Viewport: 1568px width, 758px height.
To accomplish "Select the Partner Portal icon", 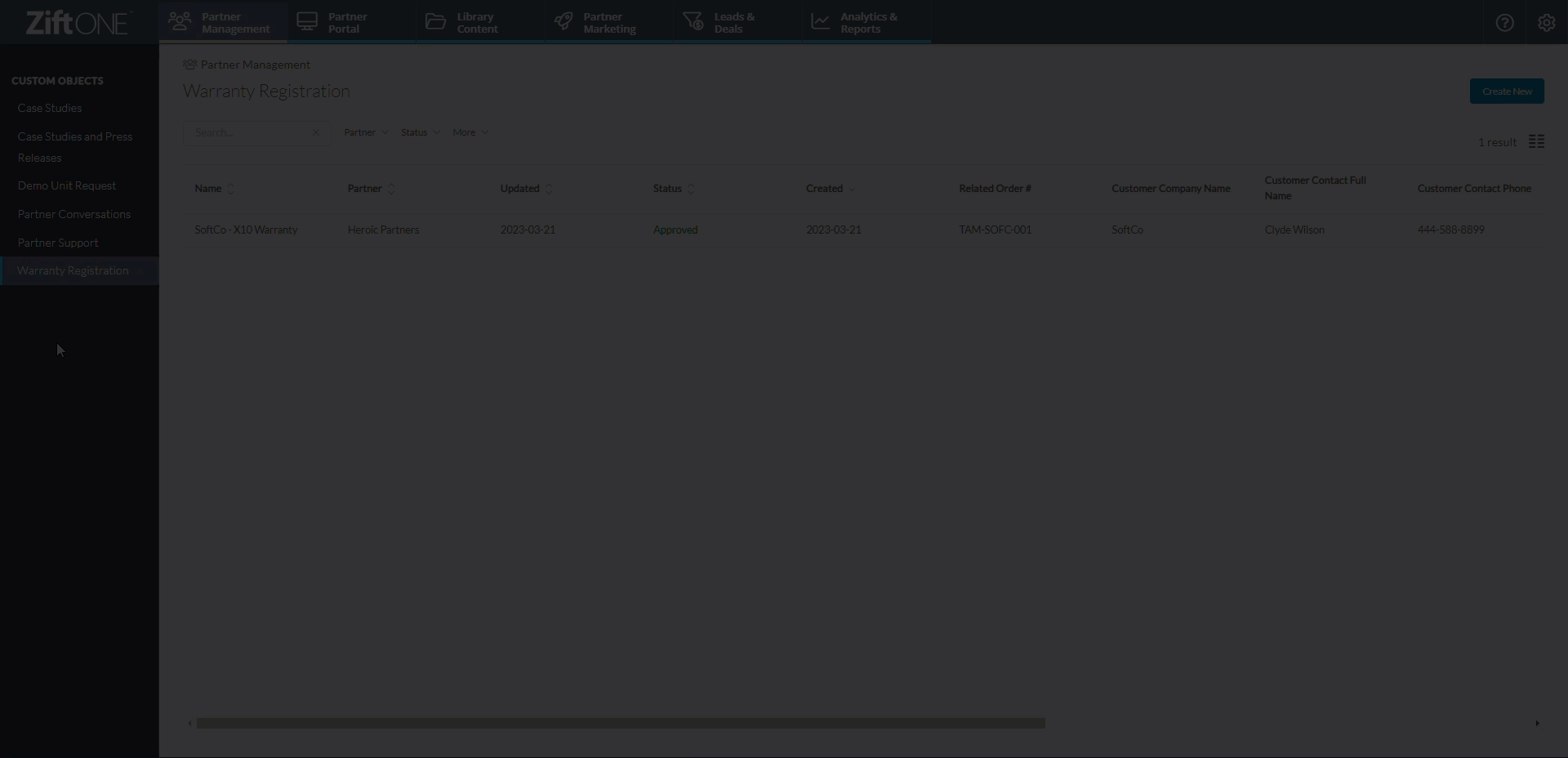I will [308, 20].
